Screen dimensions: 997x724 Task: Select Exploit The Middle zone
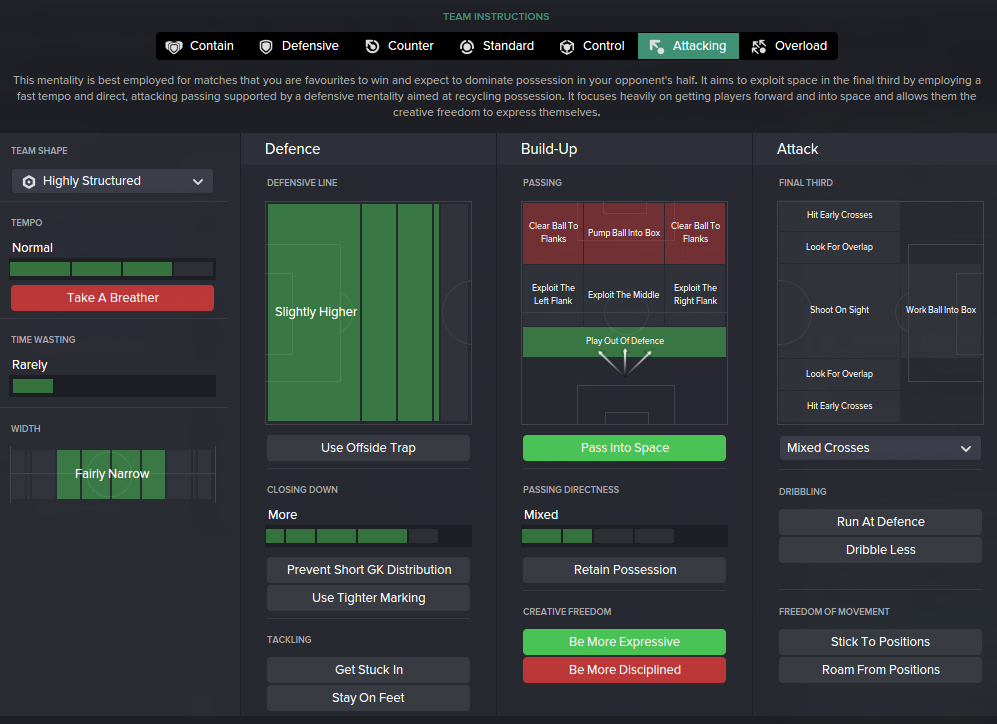click(624, 294)
